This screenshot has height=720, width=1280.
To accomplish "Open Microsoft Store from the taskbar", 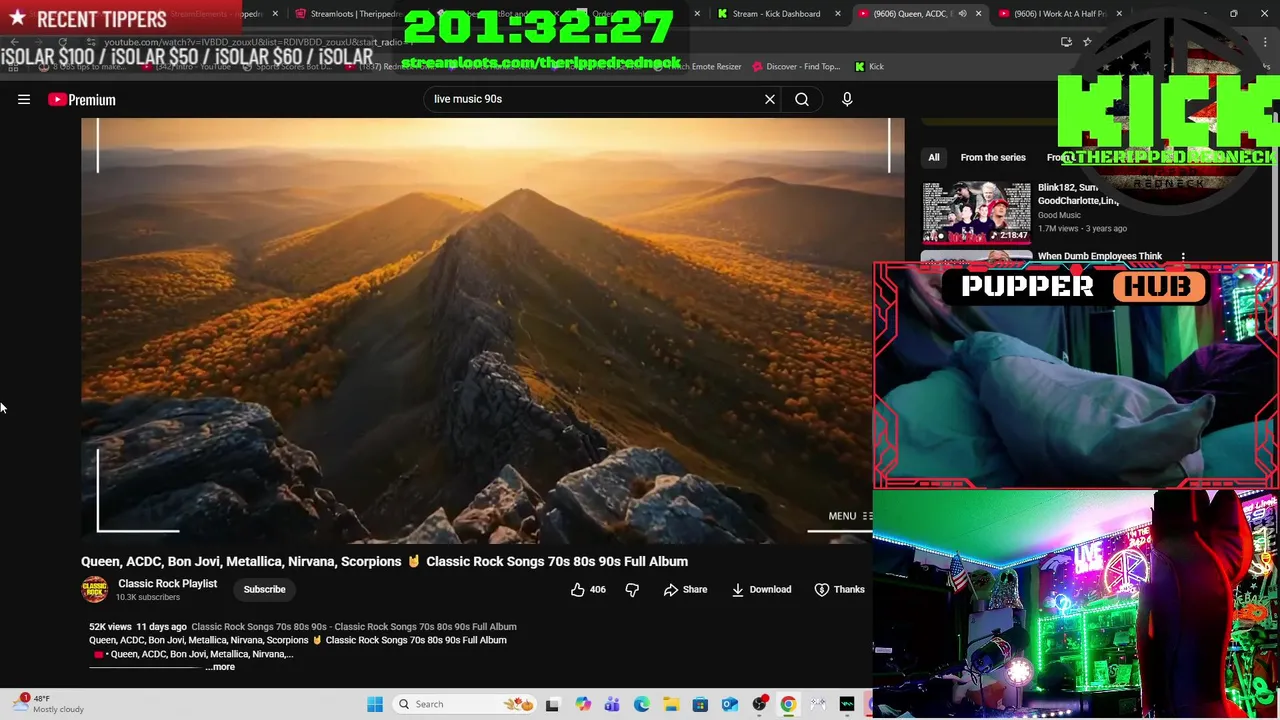I will [x=700, y=704].
